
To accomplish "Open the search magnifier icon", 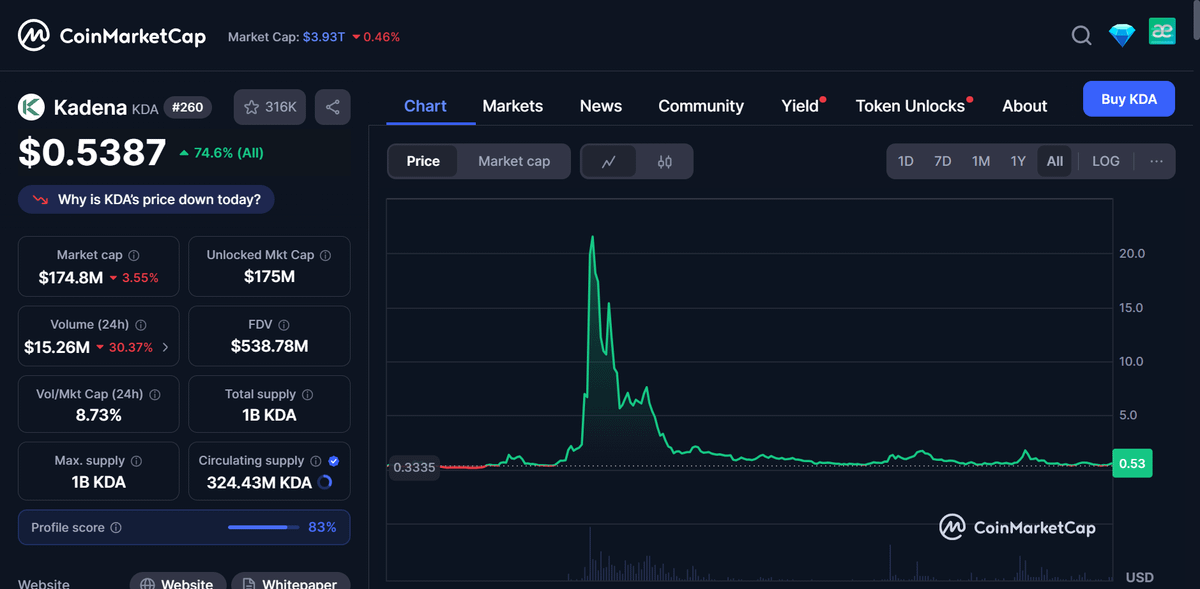I will [x=1081, y=36].
